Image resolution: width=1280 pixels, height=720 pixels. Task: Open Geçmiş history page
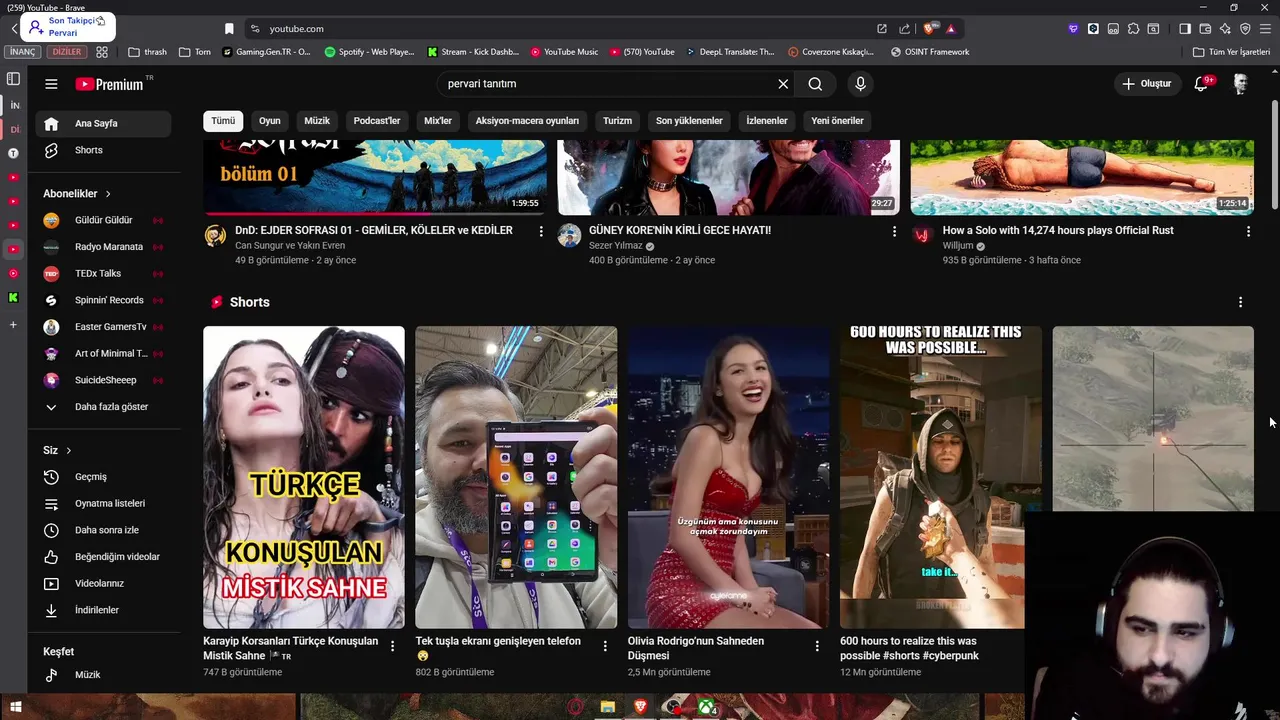point(104,477)
